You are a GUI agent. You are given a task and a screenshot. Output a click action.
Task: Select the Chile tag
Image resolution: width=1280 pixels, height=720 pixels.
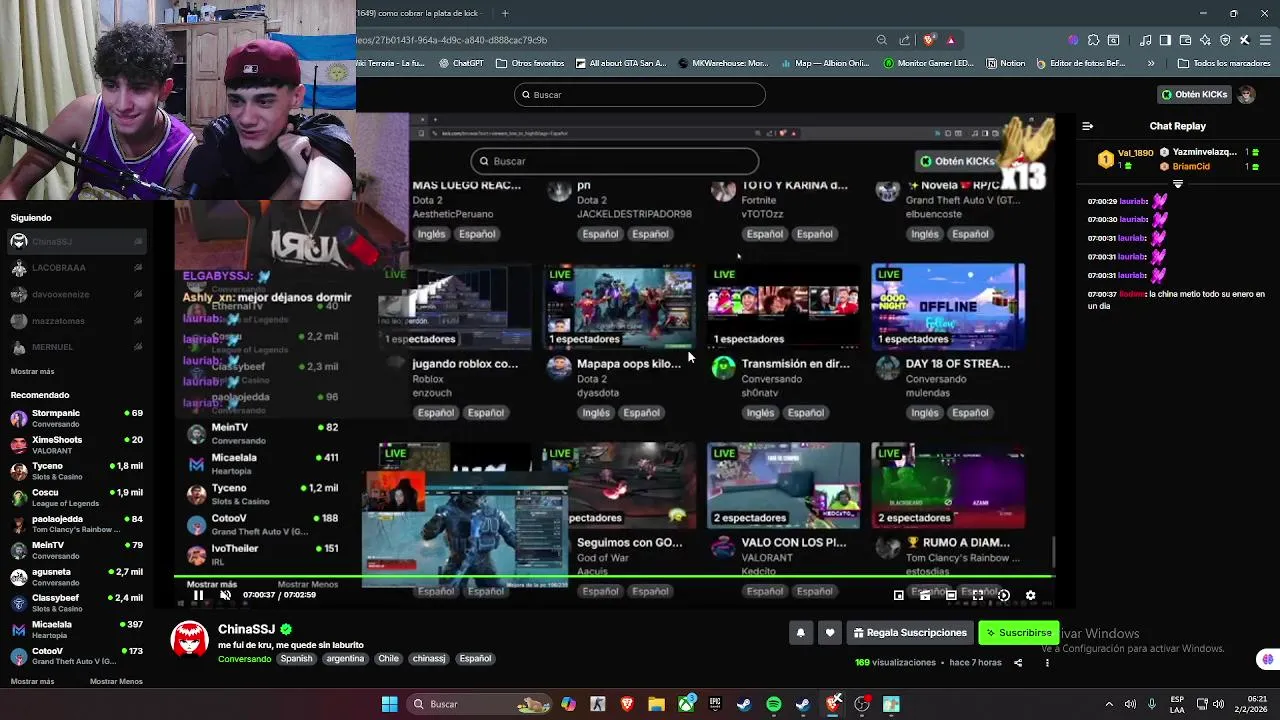[x=388, y=659]
